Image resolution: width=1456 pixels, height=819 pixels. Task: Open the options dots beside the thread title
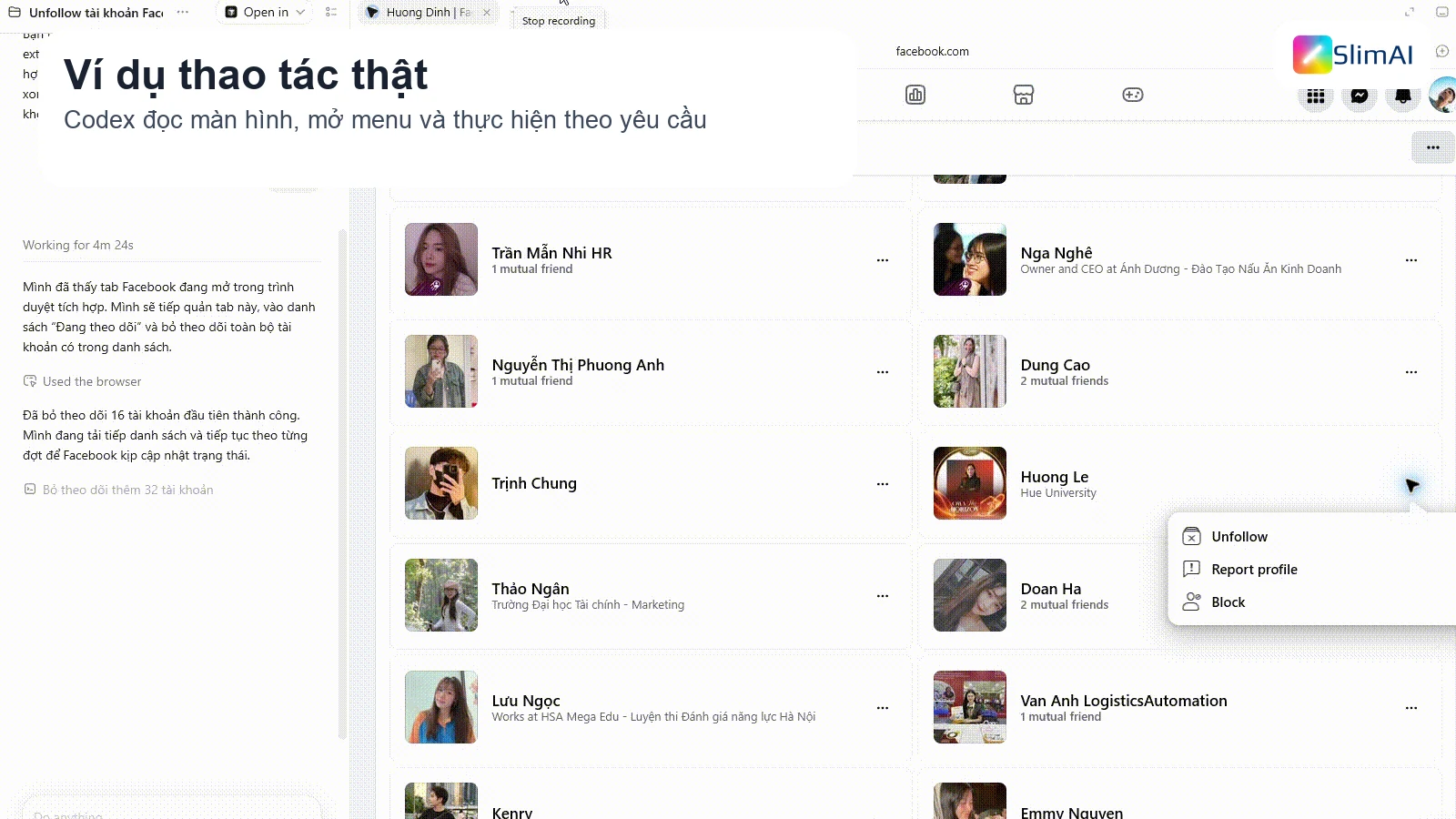coord(183,12)
